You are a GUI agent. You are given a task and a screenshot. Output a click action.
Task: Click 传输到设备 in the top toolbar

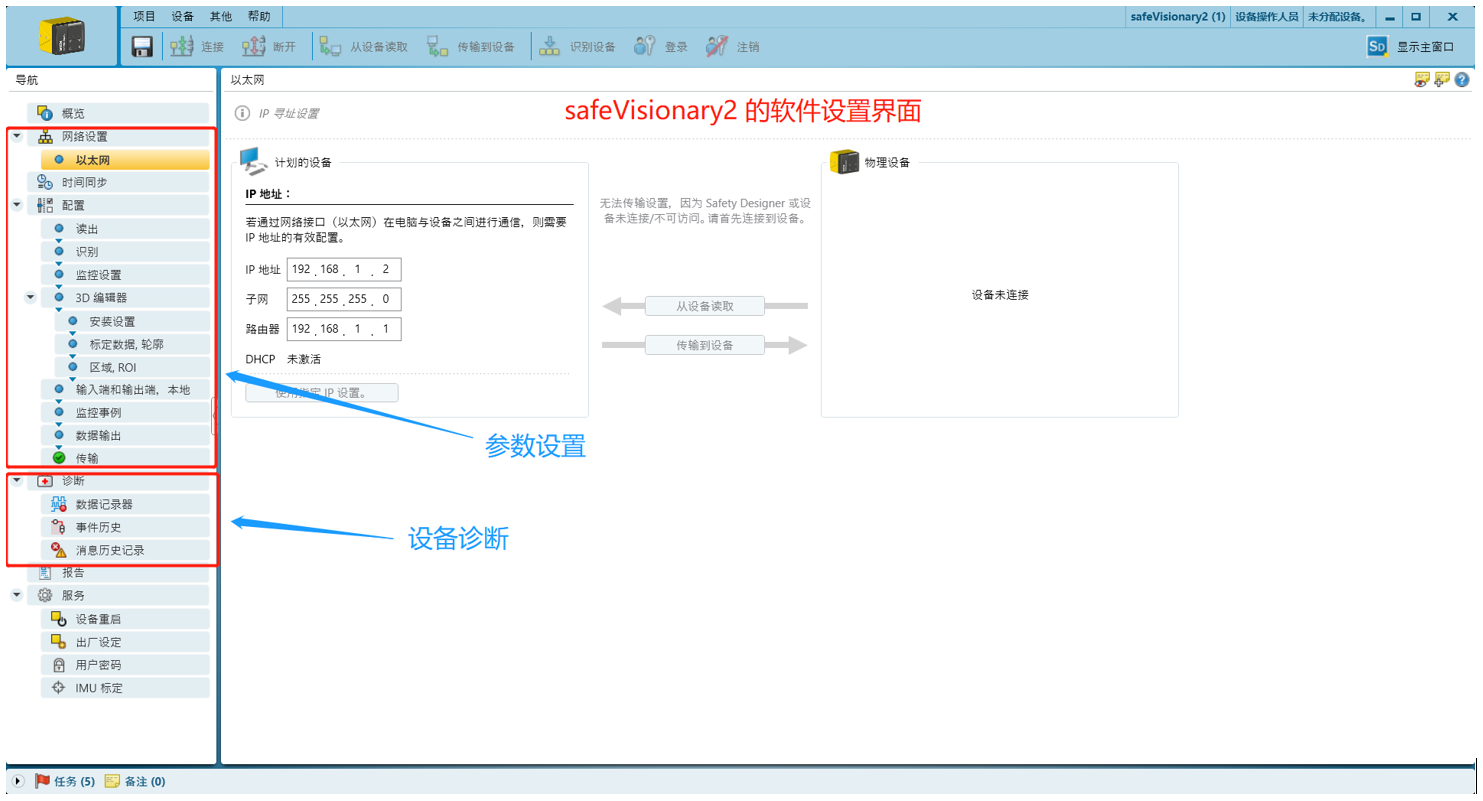click(x=471, y=46)
